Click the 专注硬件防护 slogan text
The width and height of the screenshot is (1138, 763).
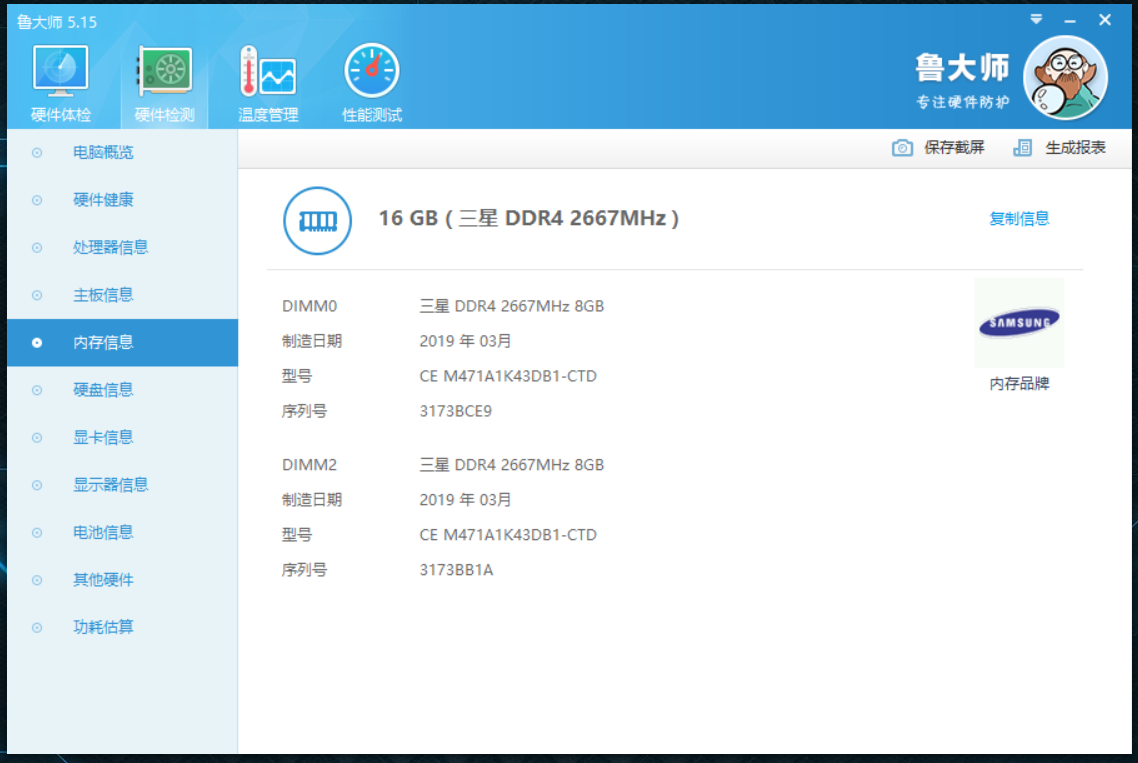click(962, 102)
